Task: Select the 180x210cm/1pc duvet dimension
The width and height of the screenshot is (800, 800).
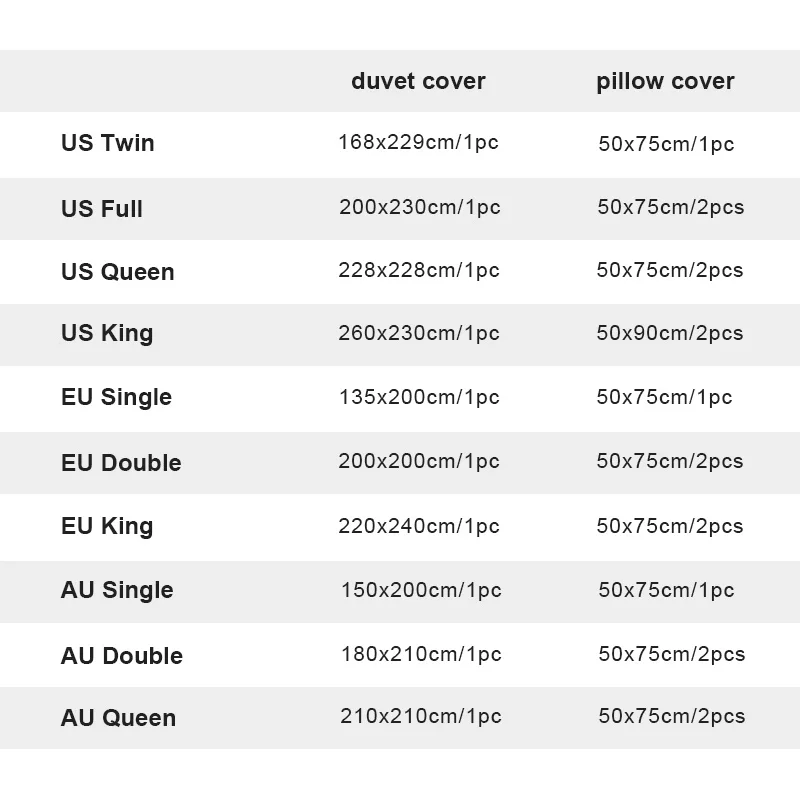Action: [421, 654]
